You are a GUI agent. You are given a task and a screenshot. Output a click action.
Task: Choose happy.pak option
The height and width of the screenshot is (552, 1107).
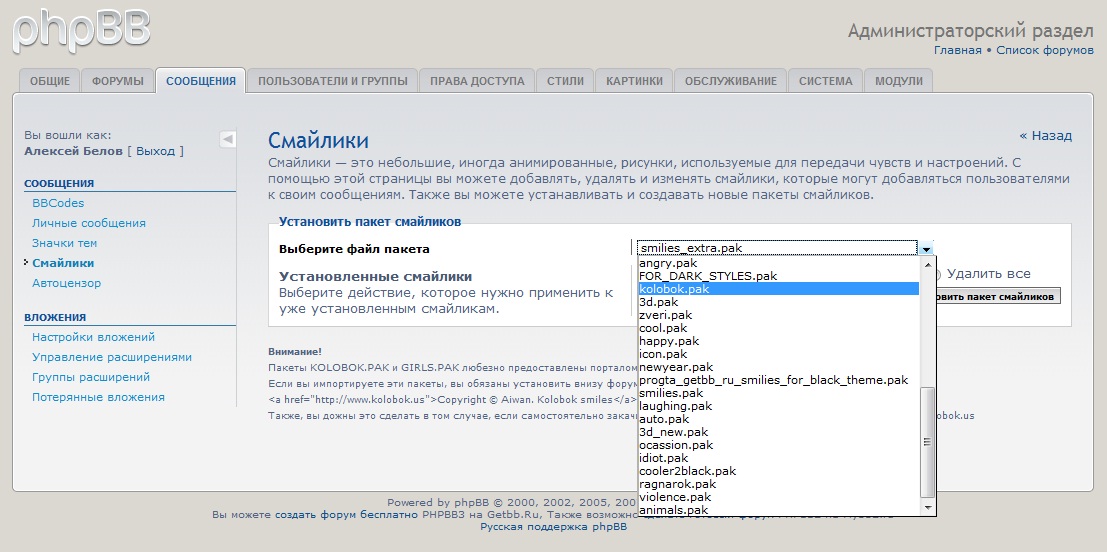click(x=778, y=341)
